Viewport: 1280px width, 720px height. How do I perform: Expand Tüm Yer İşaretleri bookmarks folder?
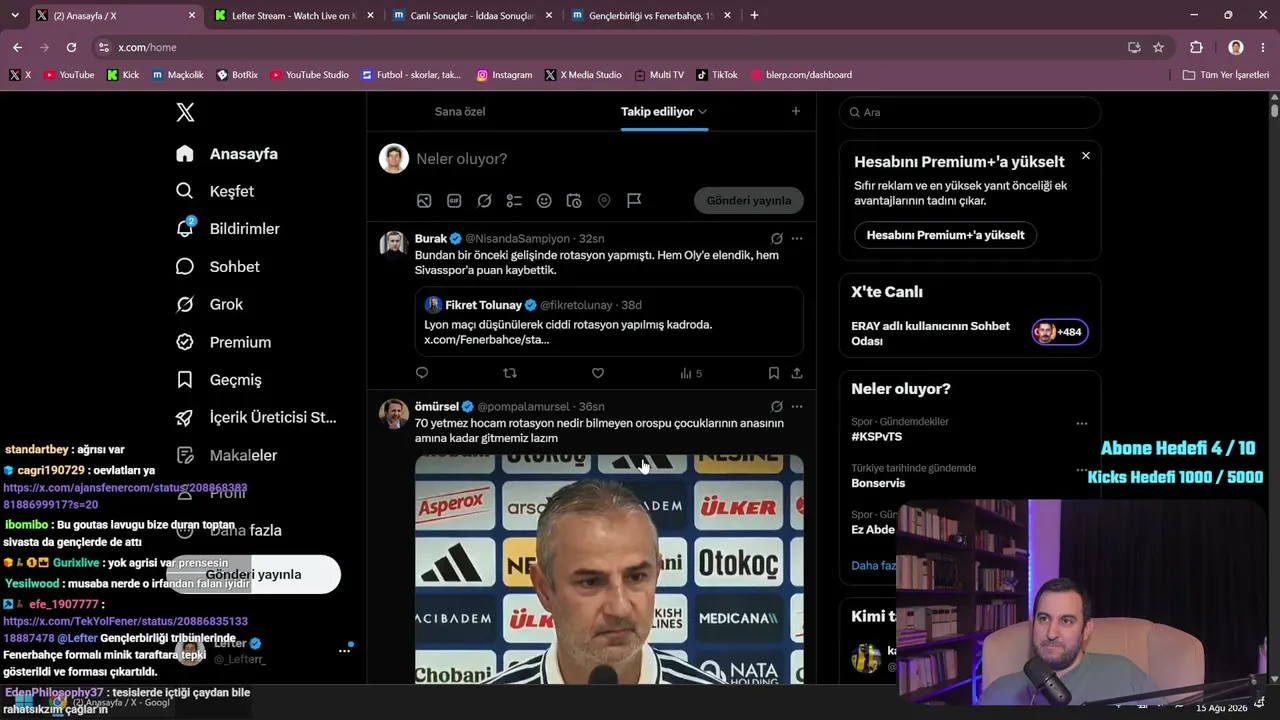(1226, 75)
